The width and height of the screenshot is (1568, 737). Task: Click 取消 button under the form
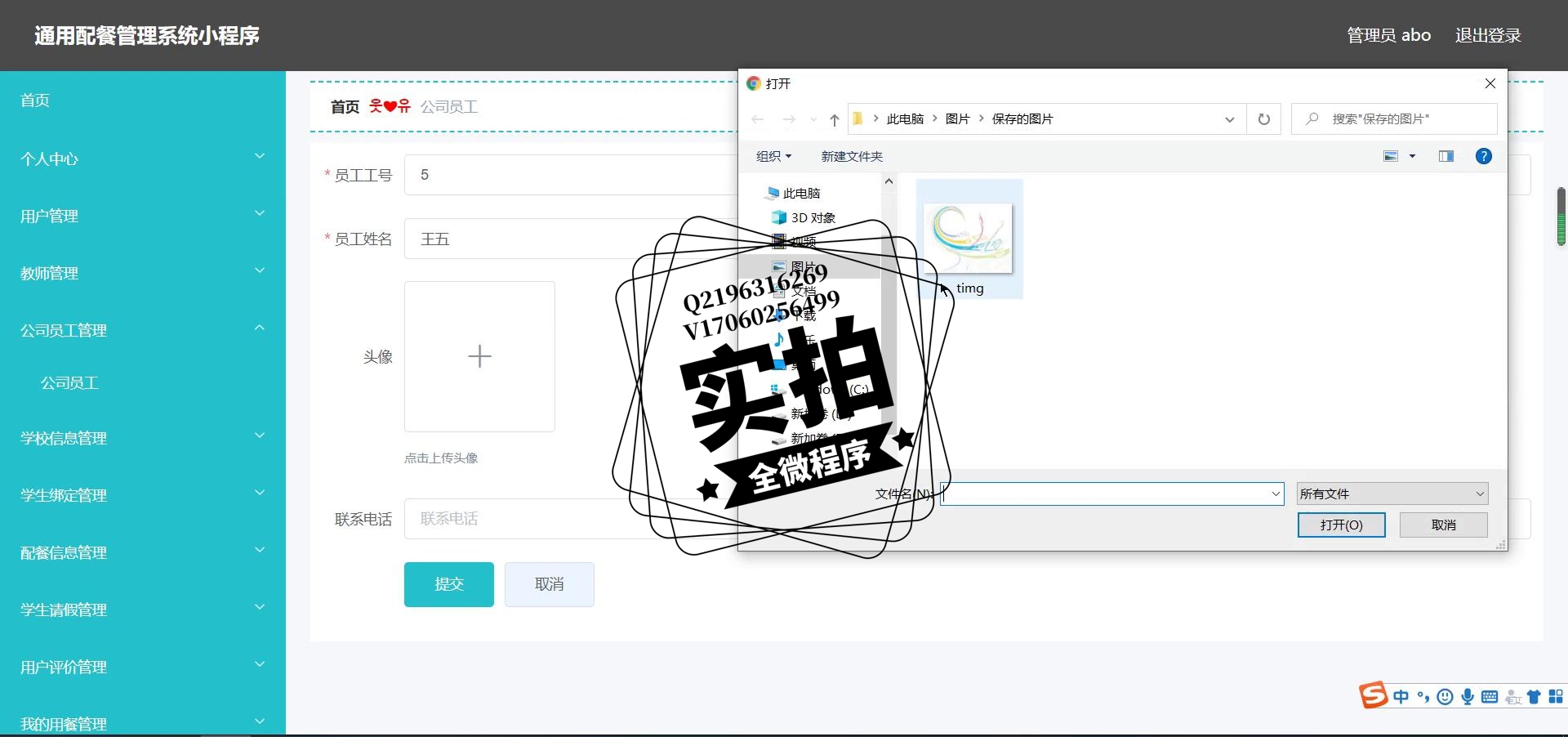click(x=550, y=584)
